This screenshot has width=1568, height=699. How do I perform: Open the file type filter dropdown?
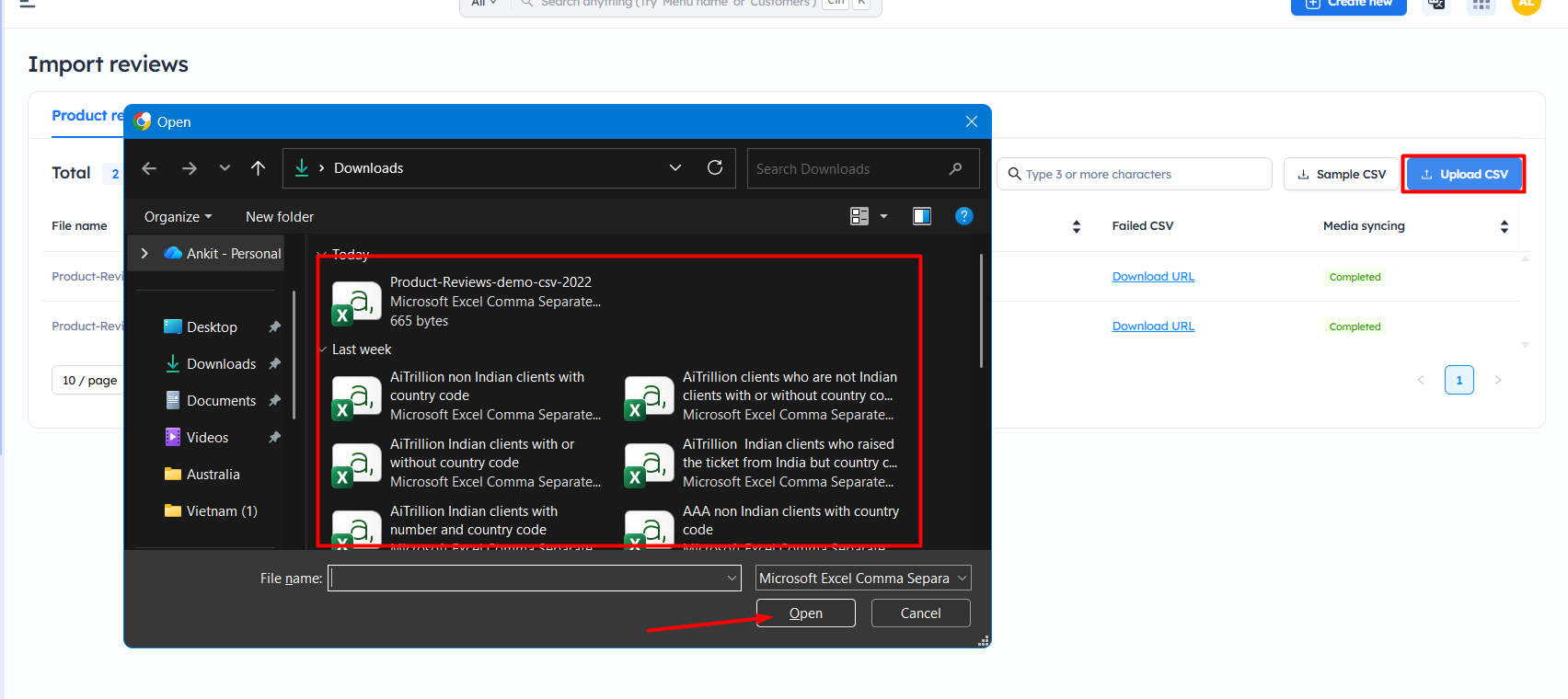(862, 579)
